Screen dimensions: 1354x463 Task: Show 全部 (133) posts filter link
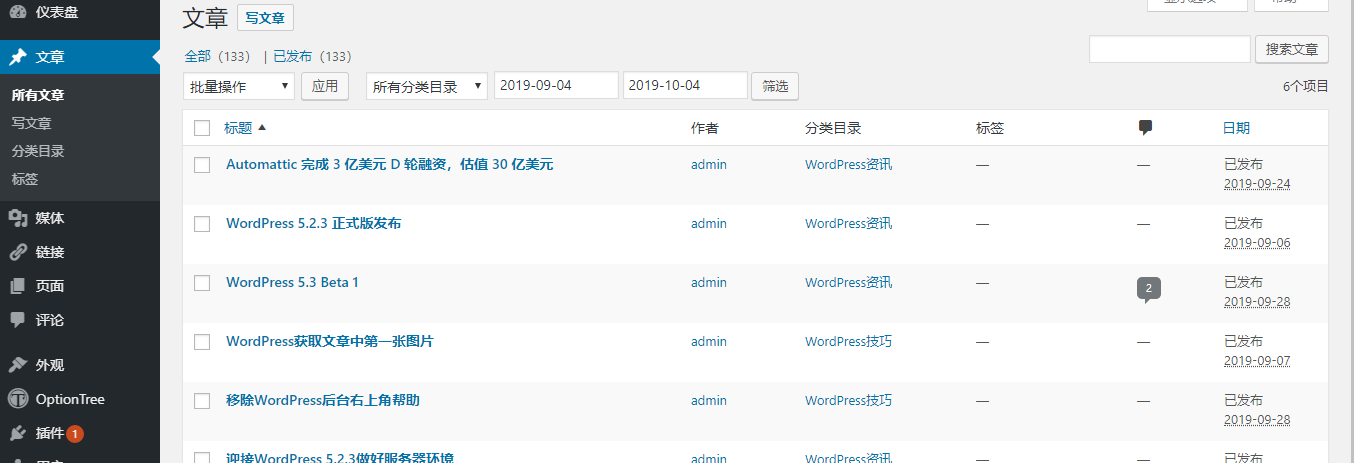pos(217,57)
